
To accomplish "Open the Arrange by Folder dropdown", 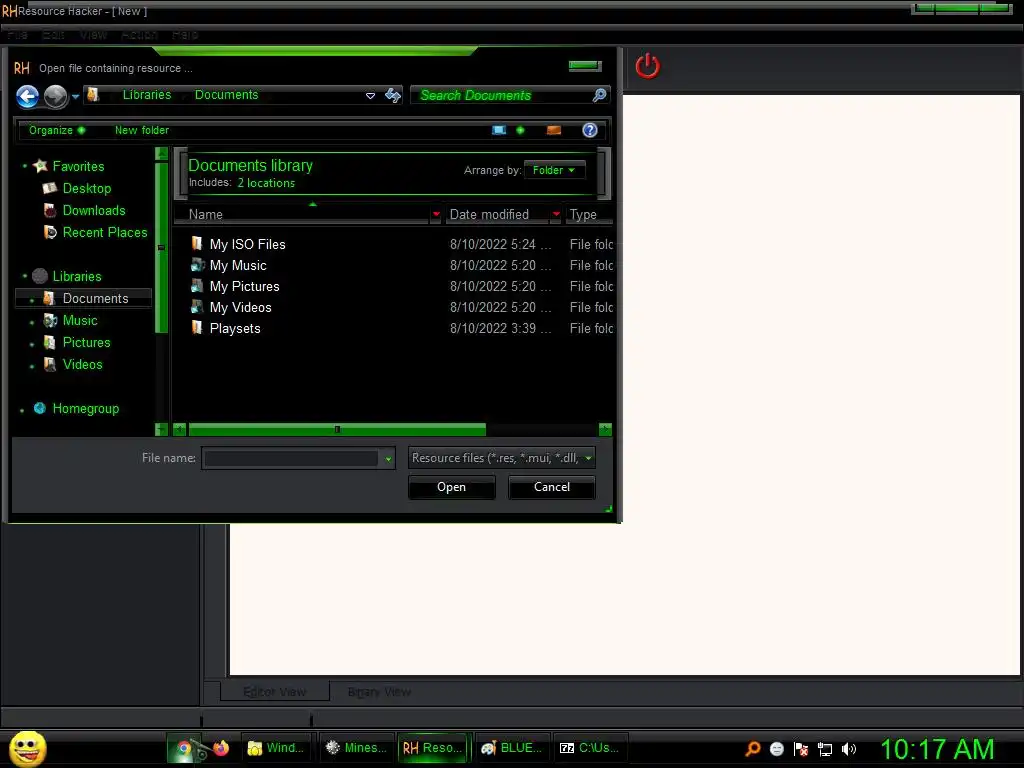I will (554, 170).
